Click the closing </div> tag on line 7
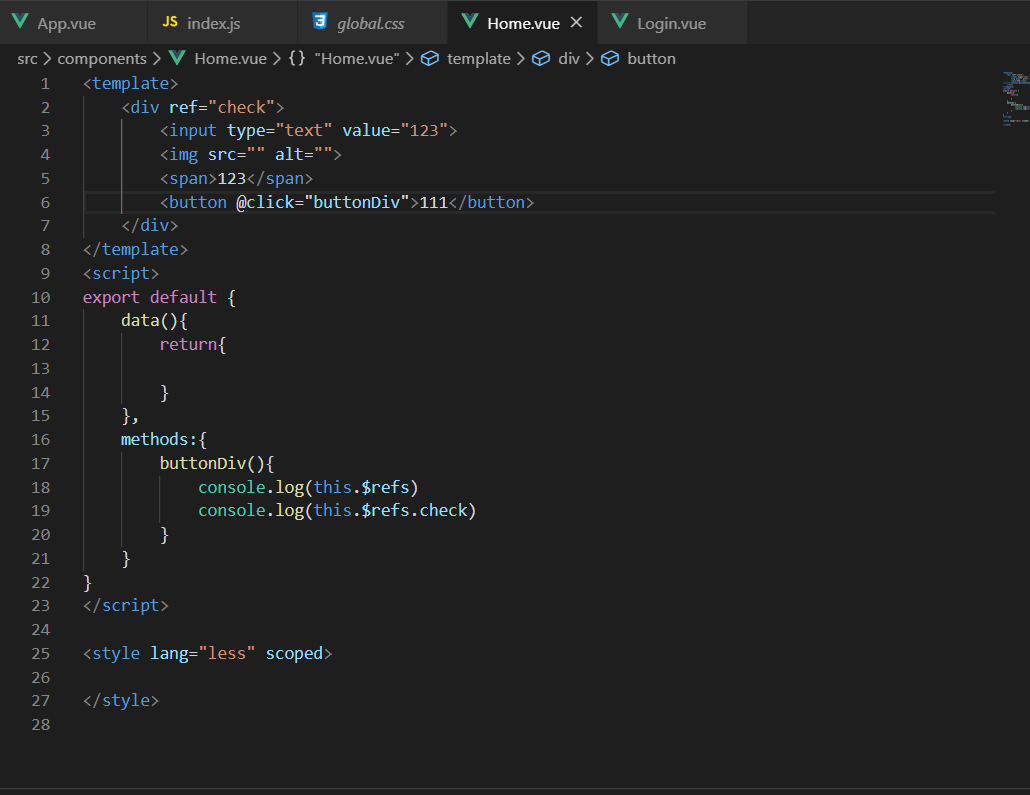The height and width of the screenshot is (795, 1030). coord(150,225)
